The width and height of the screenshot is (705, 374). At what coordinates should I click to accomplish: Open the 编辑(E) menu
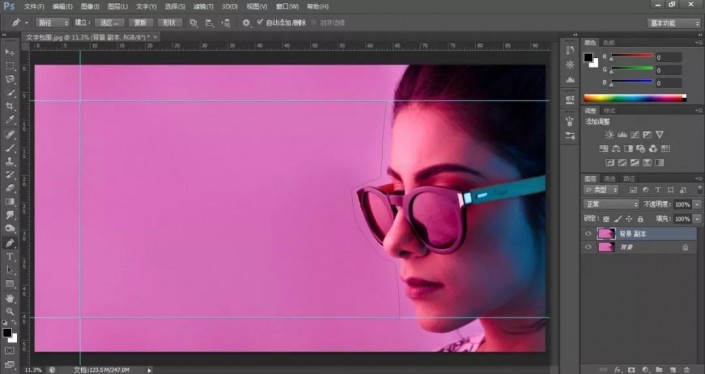(x=62, y=6)
